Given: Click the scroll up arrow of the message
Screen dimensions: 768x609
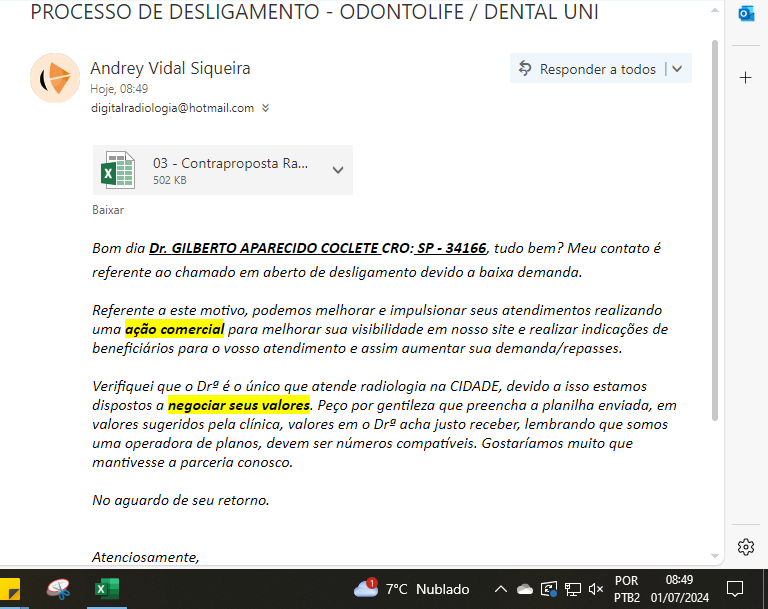Looking at the screenshot, I should pos(715,10).
